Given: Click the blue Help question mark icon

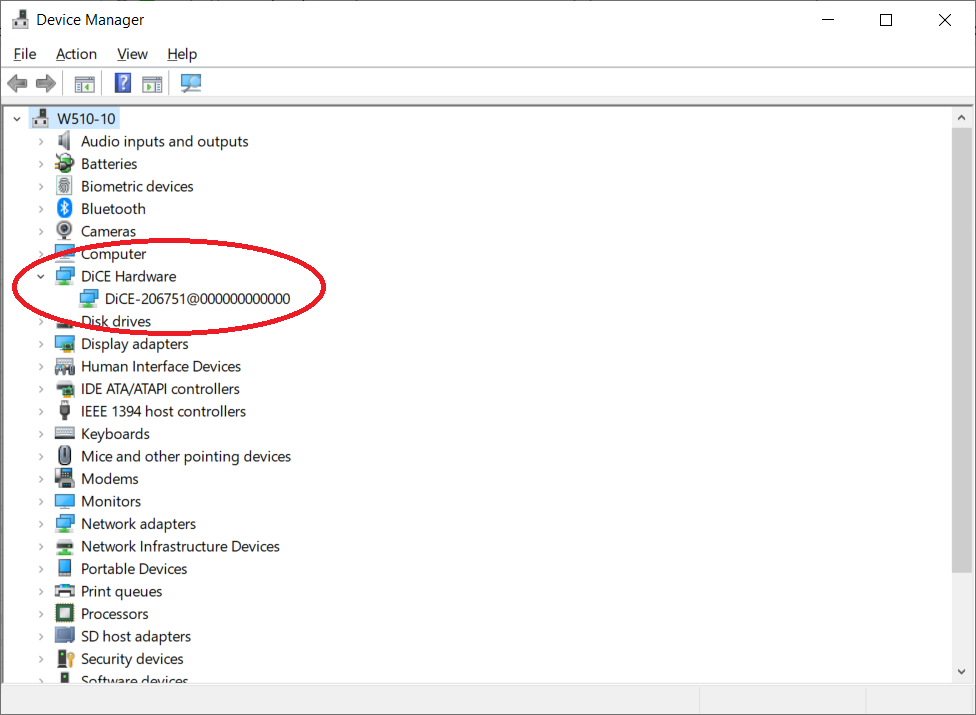Looking at the screenshot, I should point(123,84).
